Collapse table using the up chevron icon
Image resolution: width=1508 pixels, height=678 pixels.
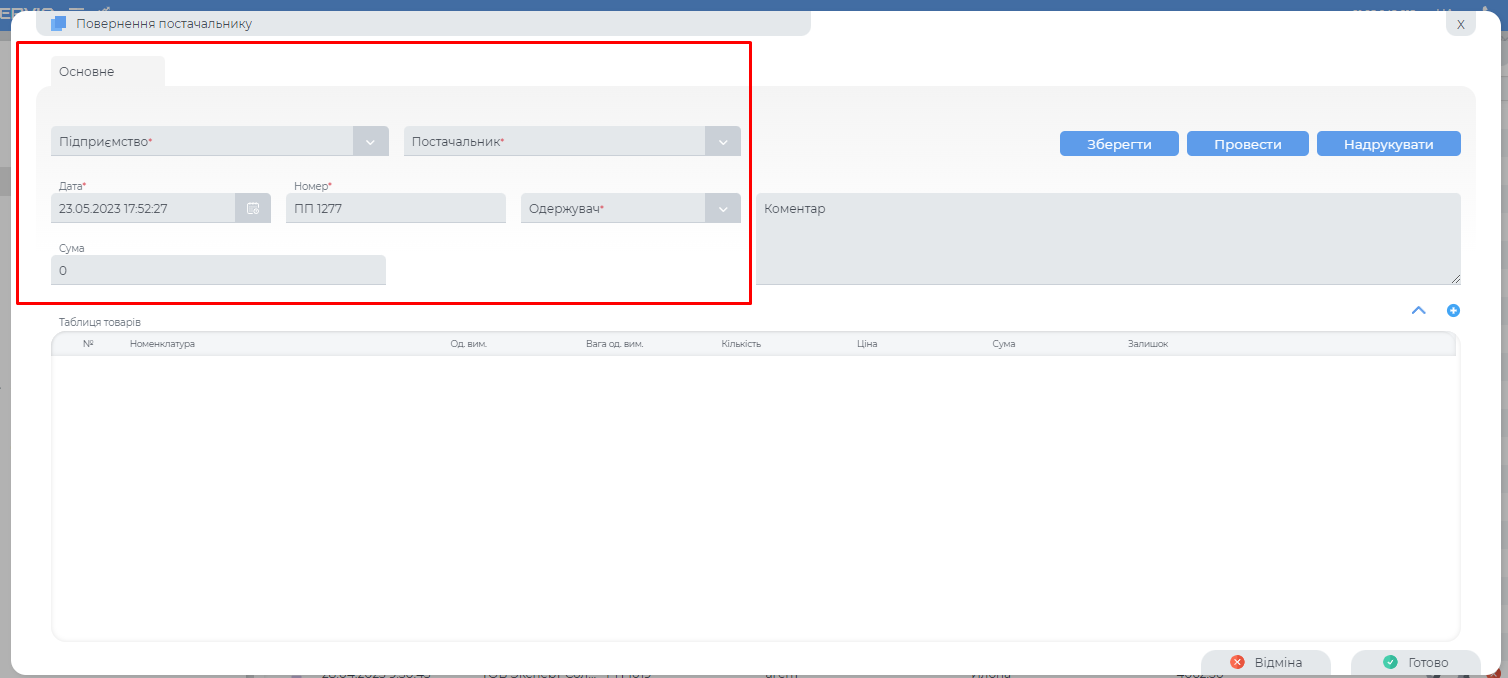[x=1418, y=310]
